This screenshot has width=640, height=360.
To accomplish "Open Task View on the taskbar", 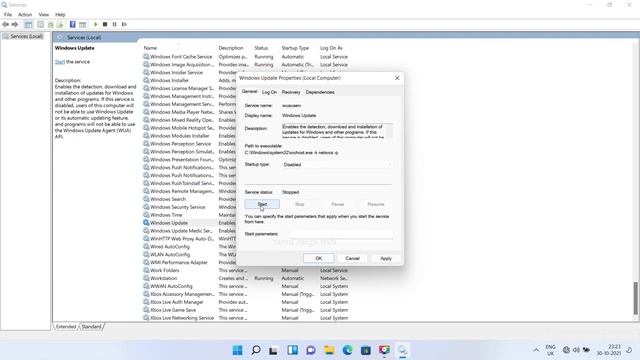I will [273, 350].
